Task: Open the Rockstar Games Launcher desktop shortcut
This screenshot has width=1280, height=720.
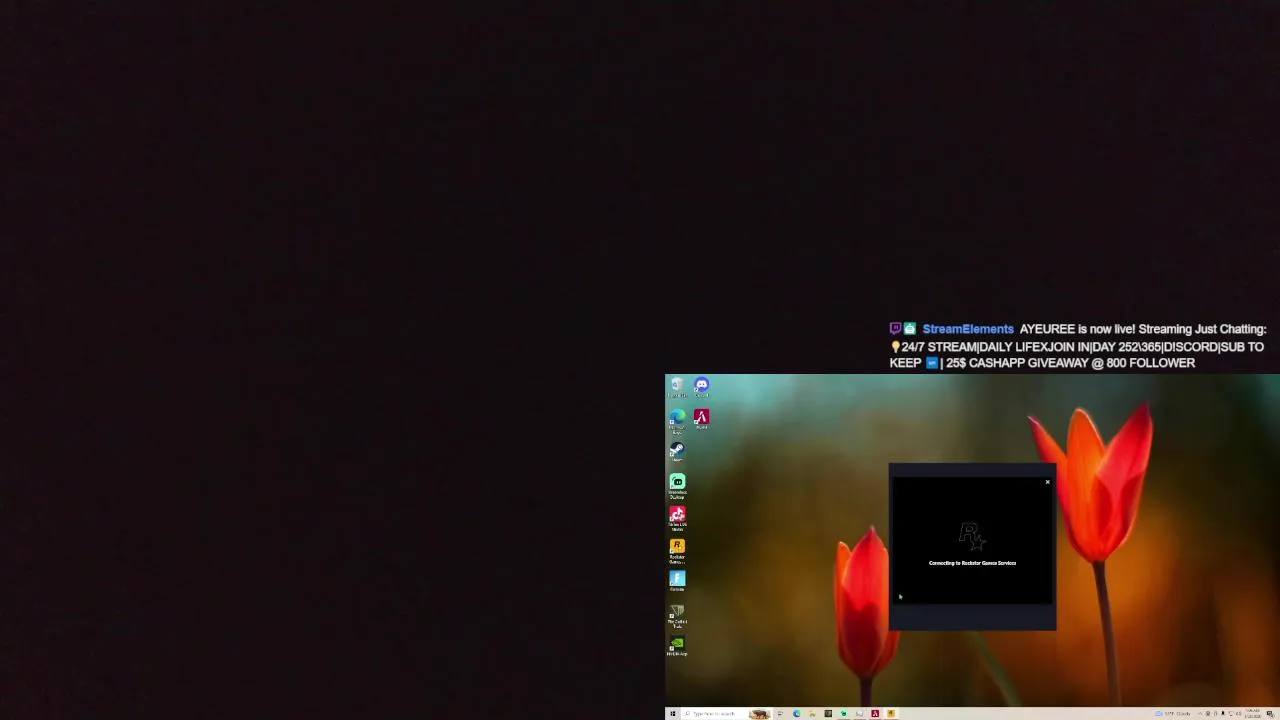Action: point(677,550)
